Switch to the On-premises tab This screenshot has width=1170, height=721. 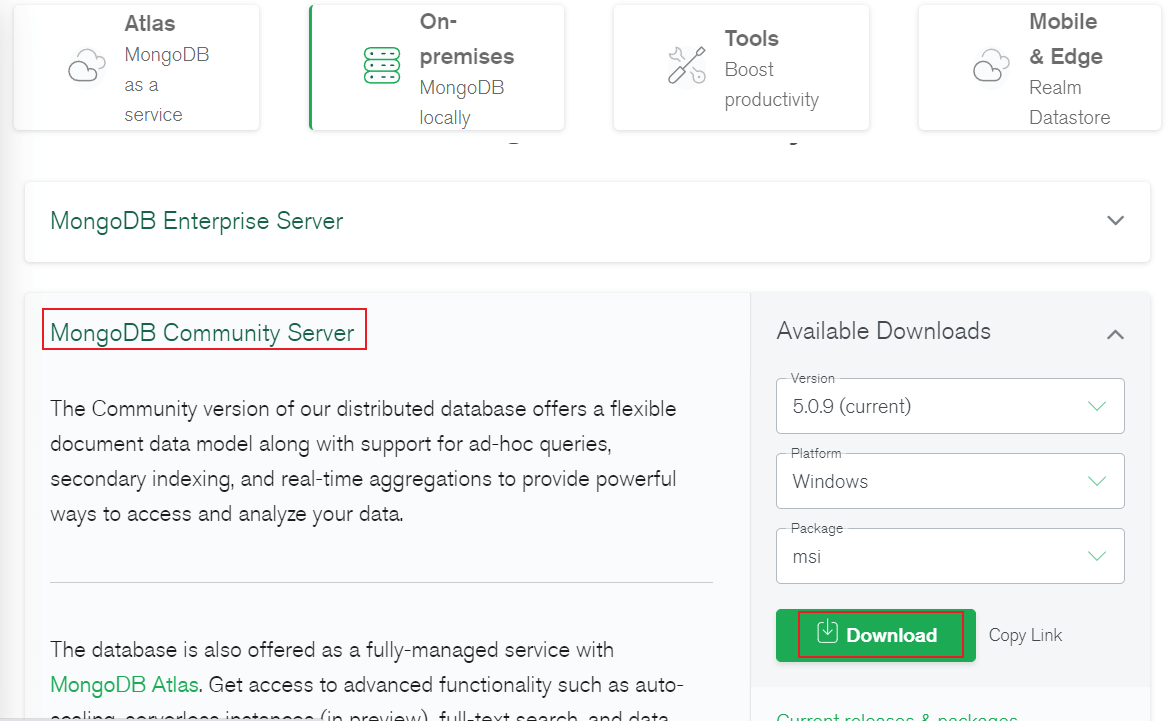coord(437,67)
